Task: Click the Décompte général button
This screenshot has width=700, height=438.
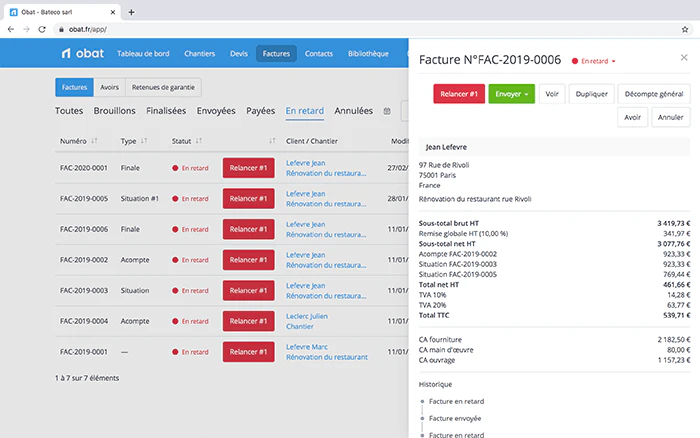Action: pyautogui.click(x=654, y=94)
